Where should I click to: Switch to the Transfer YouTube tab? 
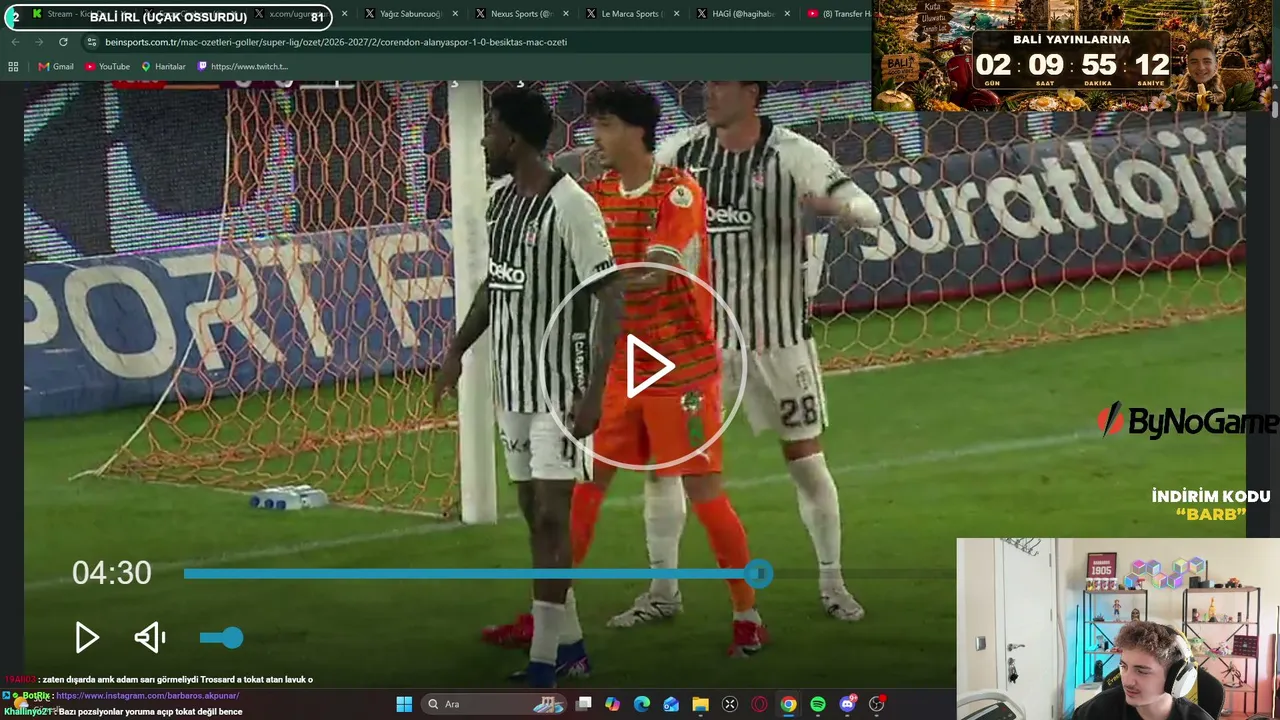[x=838, y=14]
